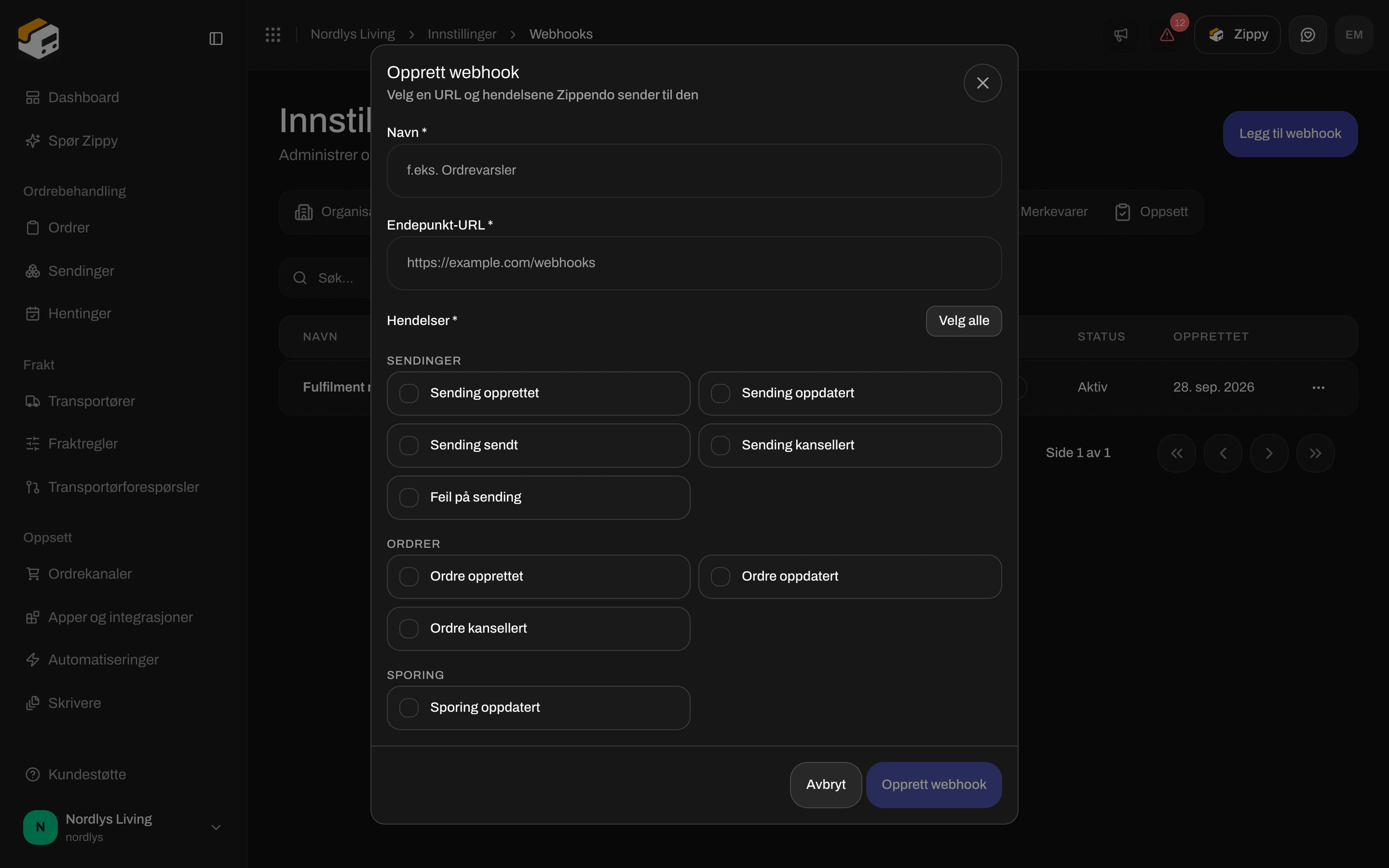Open the EM user avatar menu
The height and width of the screenshot is (868, 1389).
click(x=1354, y=34)
